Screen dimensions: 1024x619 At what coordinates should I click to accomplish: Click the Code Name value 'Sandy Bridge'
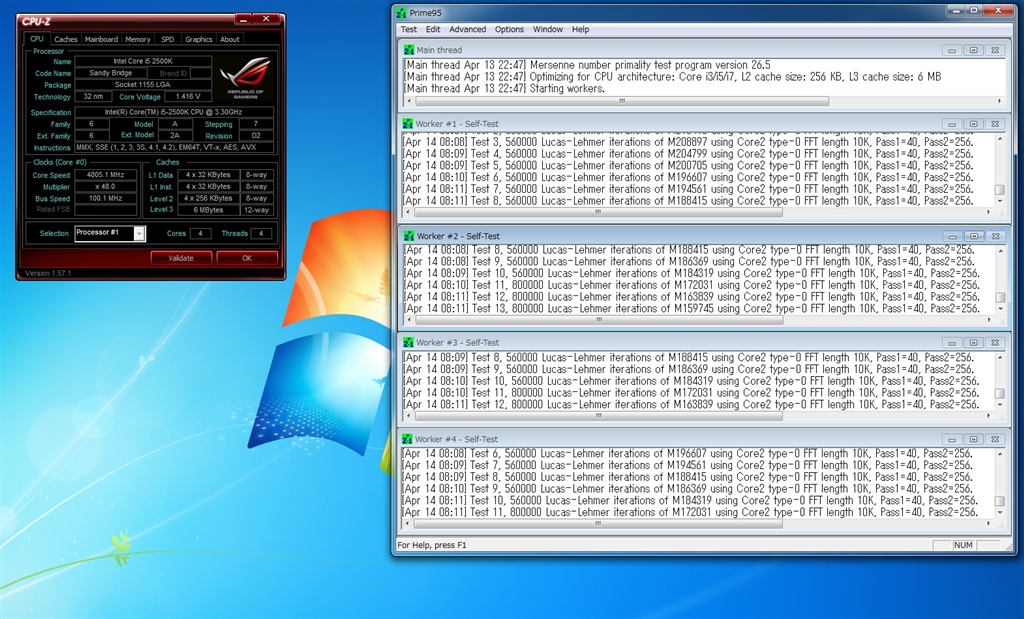click(110, 73)
